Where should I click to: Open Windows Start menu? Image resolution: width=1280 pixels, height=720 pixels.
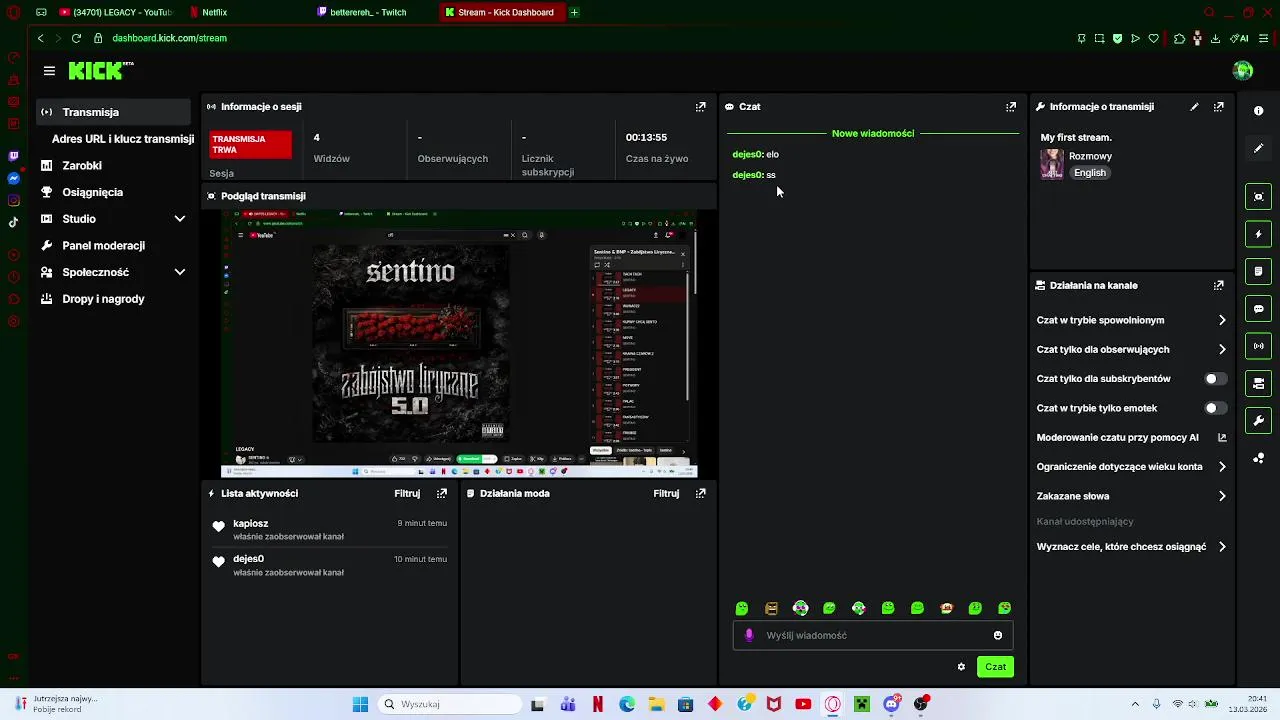[x=360, y=704]
